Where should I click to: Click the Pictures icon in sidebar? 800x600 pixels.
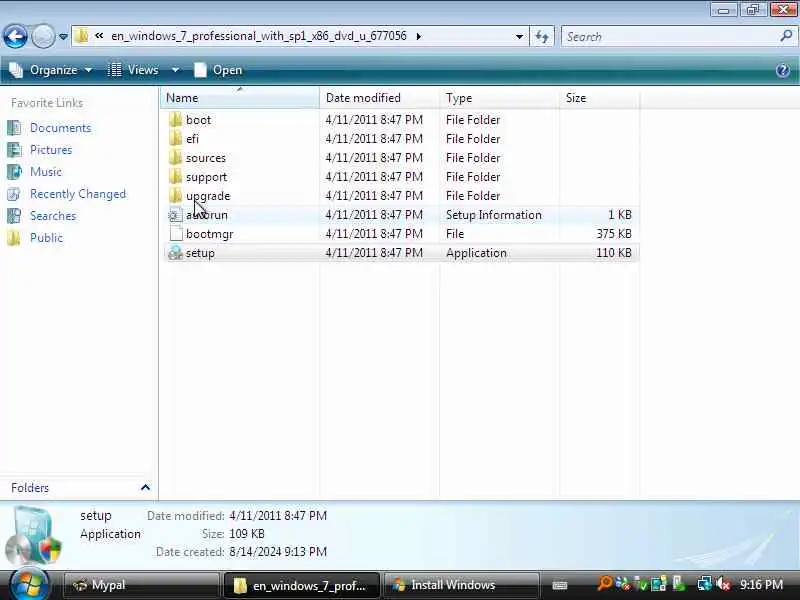pos(14,150)
